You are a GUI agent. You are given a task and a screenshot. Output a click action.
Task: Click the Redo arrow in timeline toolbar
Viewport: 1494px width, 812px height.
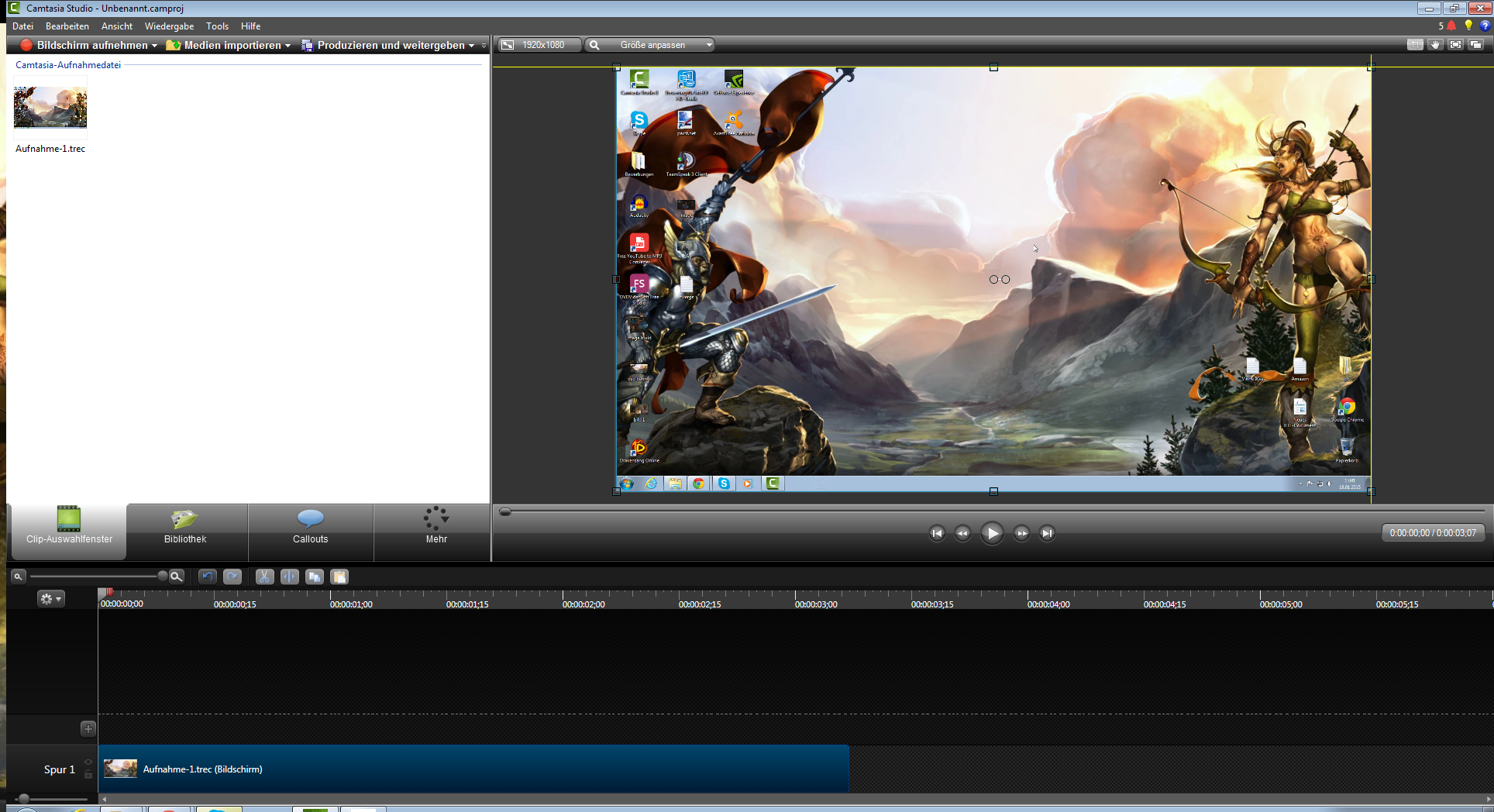tap(232, 576)
